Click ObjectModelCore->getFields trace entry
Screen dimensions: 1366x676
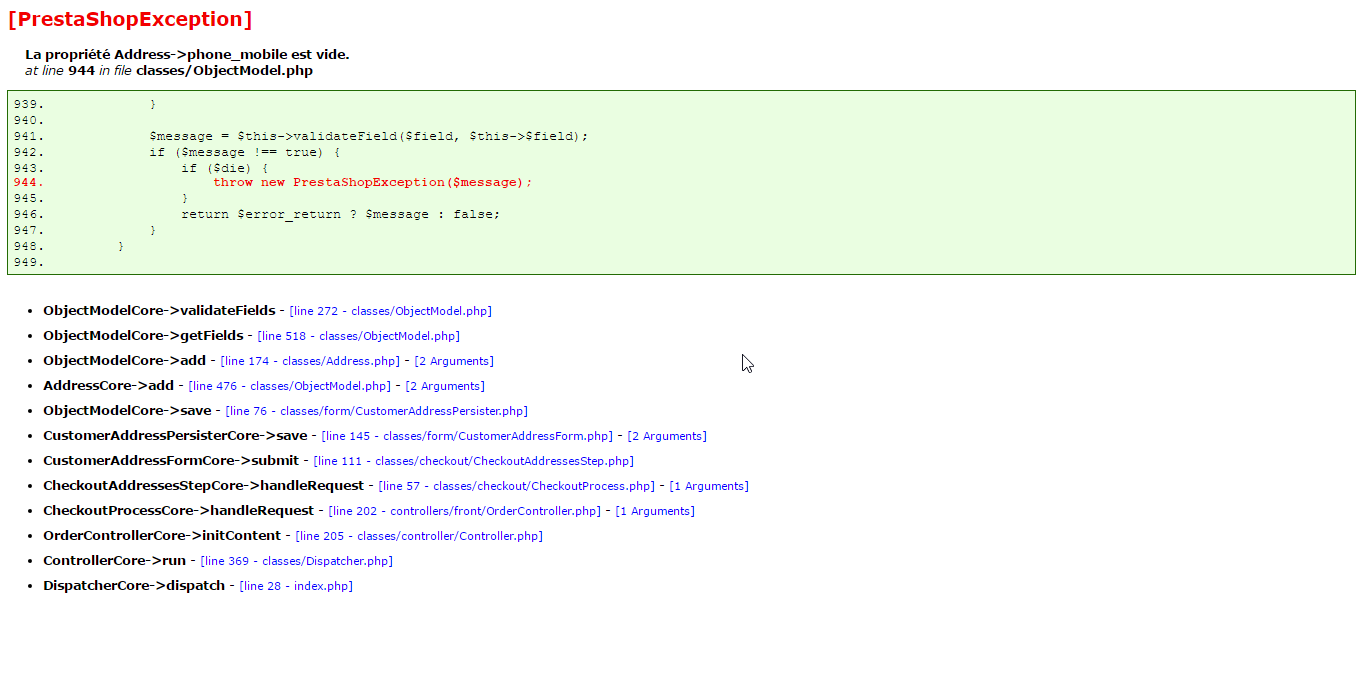click(143, 335)
